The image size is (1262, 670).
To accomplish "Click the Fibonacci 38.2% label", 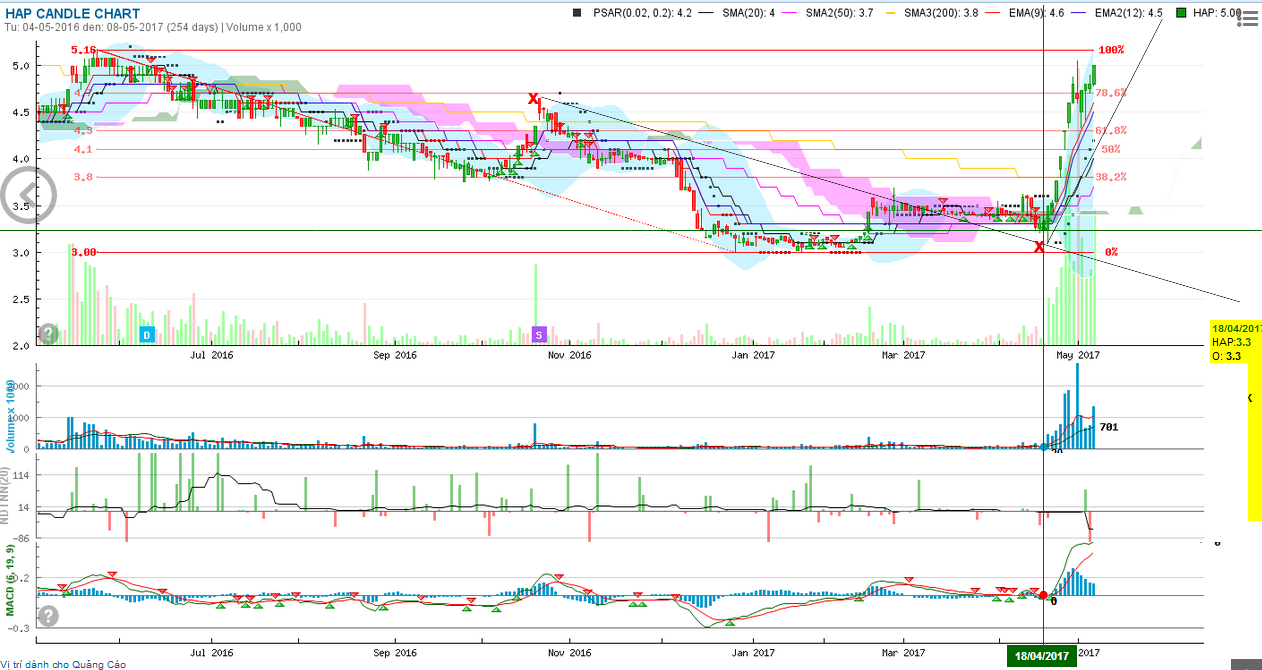I will (x=1111, y=177).
